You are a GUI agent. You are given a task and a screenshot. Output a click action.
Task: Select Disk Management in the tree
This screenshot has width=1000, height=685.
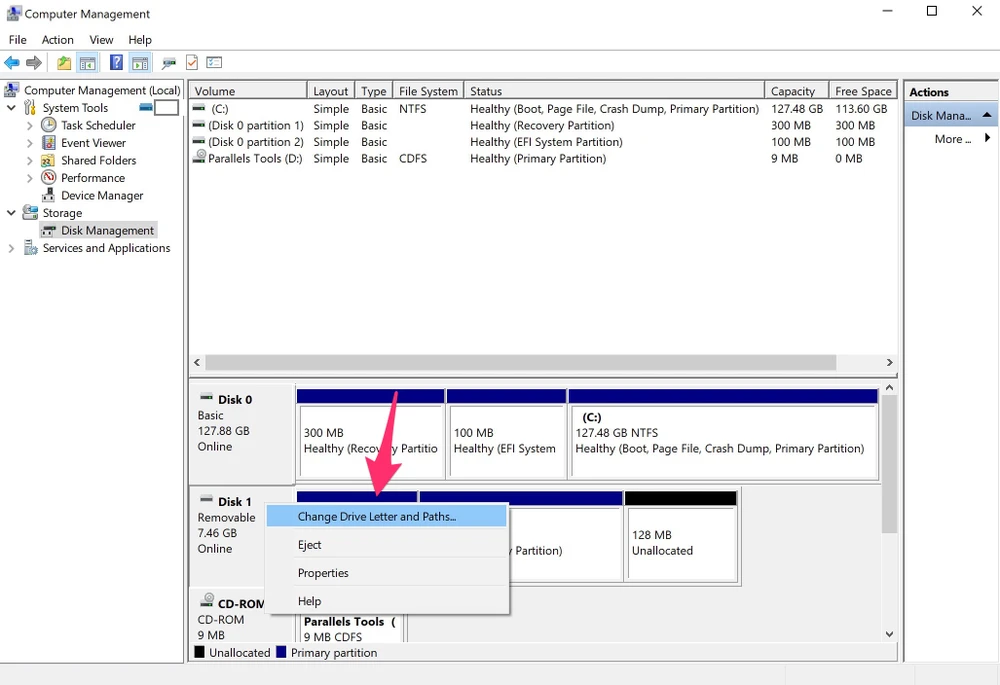click(107, 230)
